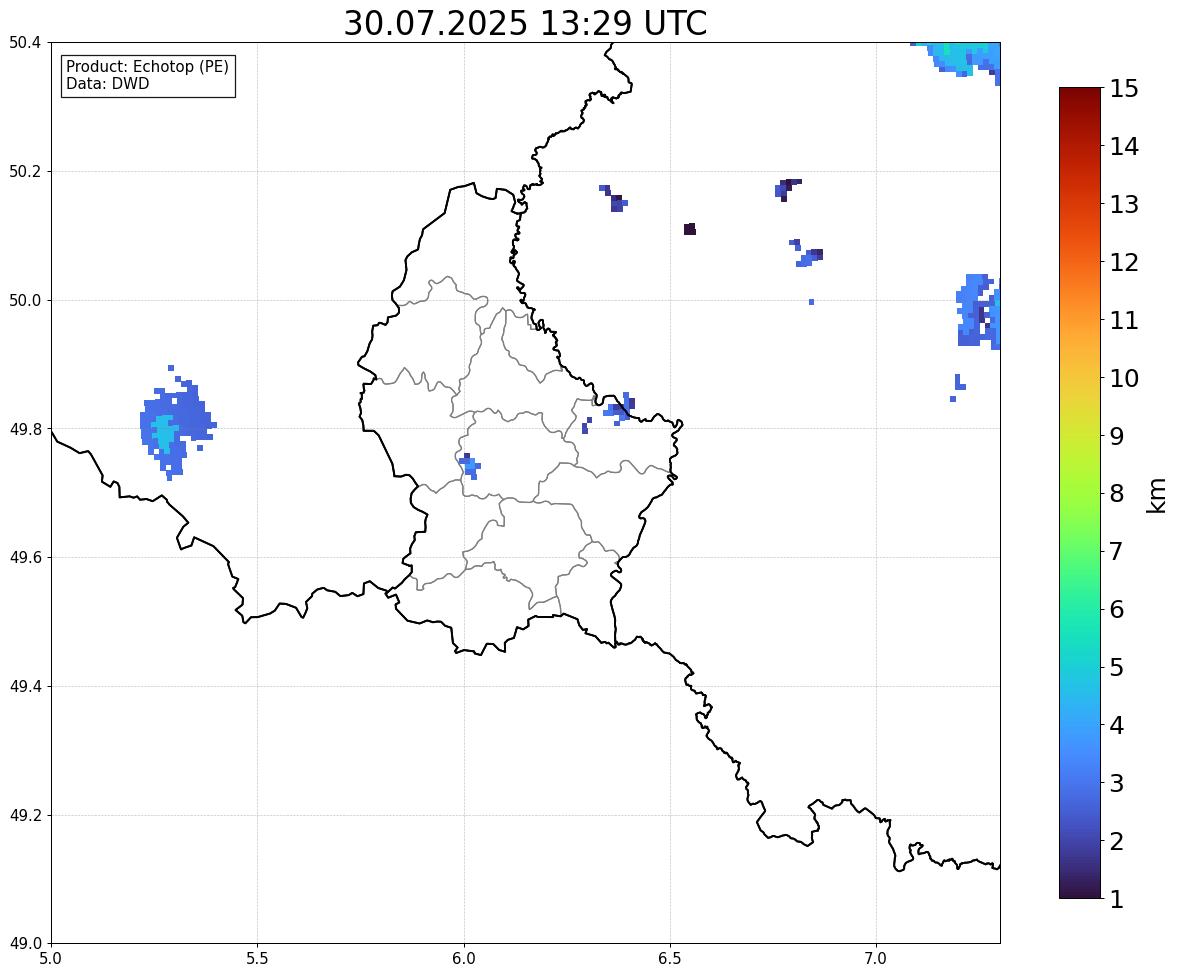Click the colorbar tick label "11"

1124,320
